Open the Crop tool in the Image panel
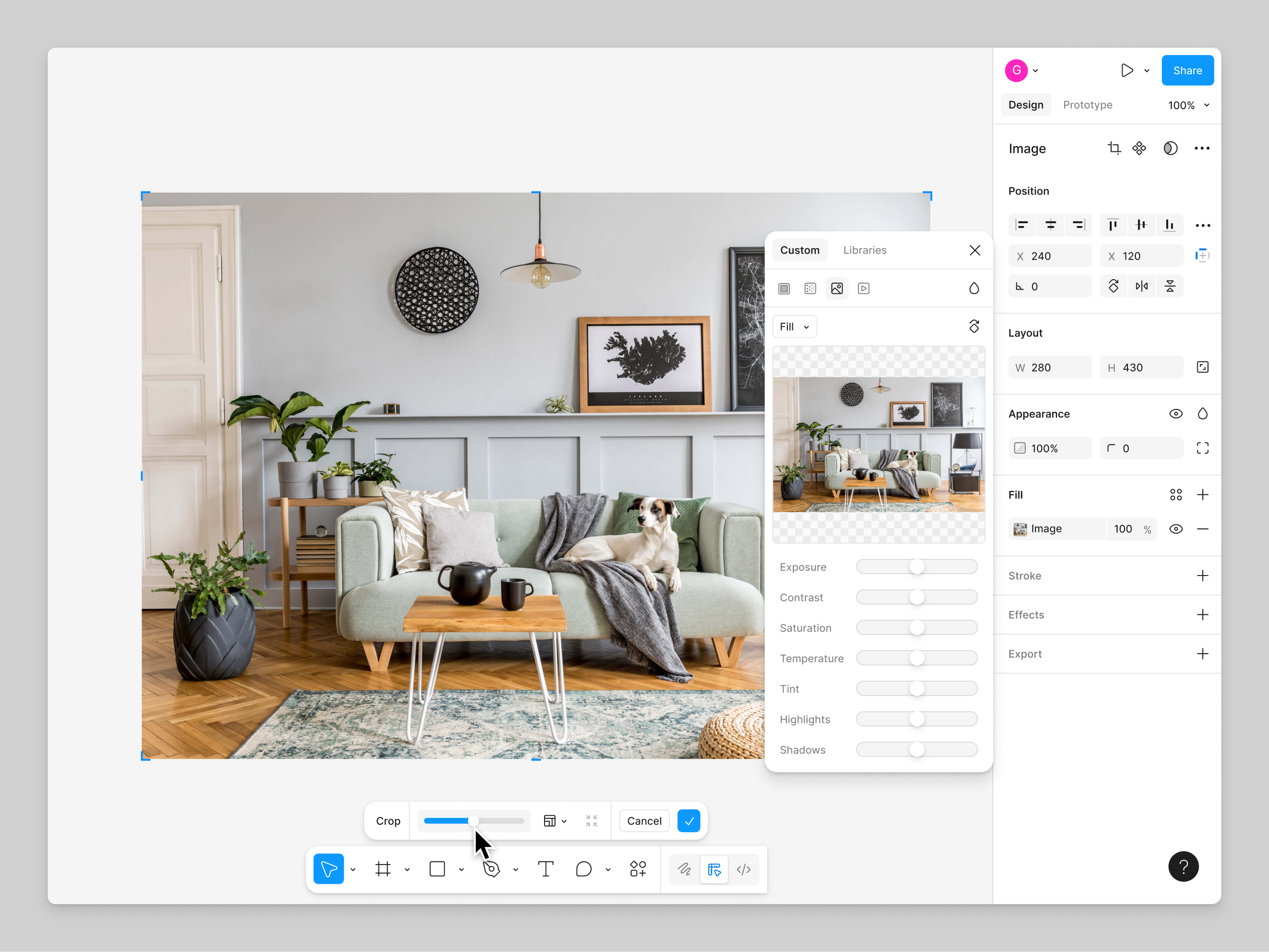 pyautogui.click(x=1115, y=148)
